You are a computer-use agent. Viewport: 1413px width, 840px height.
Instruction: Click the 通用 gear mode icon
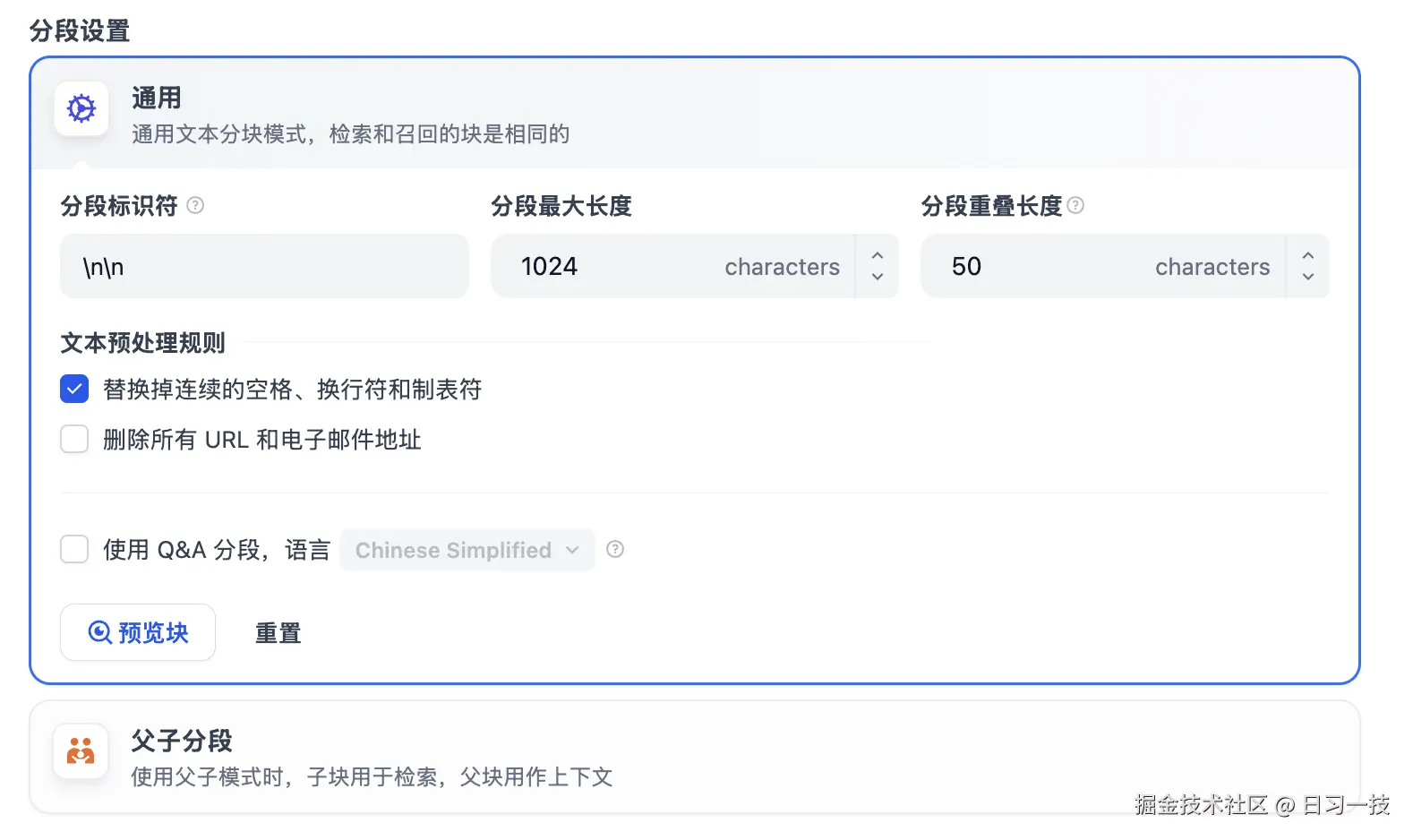81,109
